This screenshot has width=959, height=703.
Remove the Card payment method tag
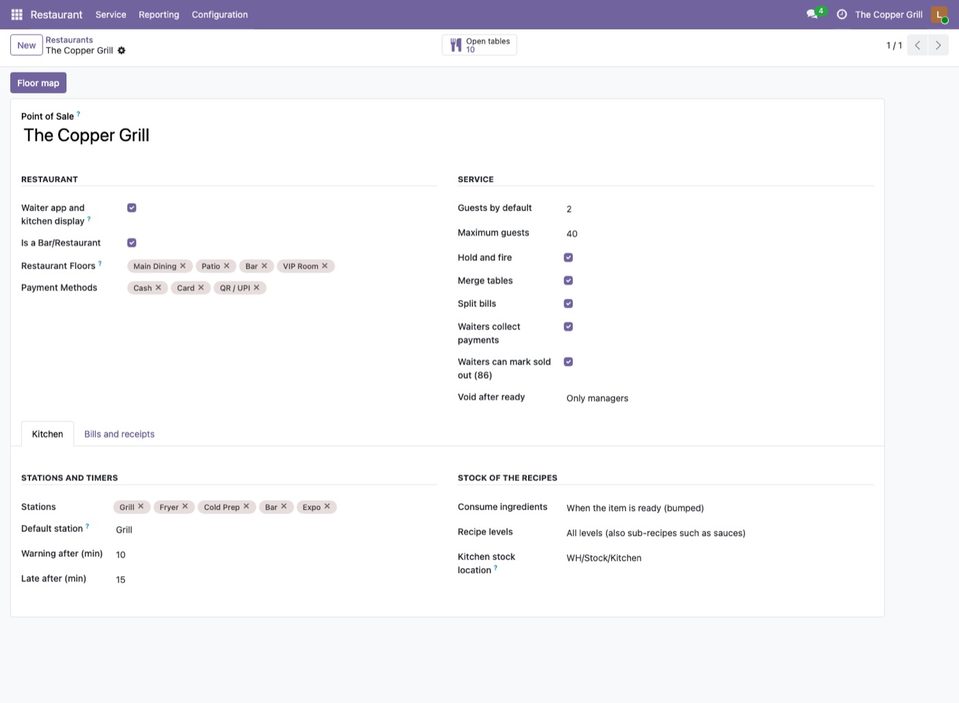coord(201,288)
